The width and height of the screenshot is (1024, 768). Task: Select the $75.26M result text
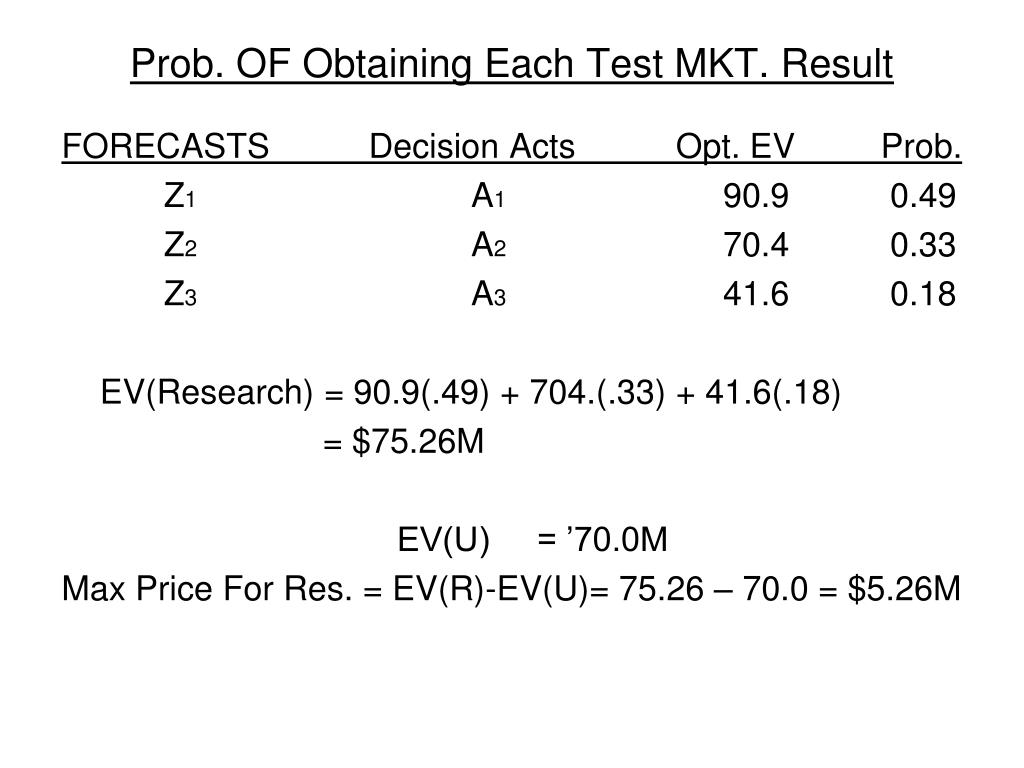pos(418,441)
